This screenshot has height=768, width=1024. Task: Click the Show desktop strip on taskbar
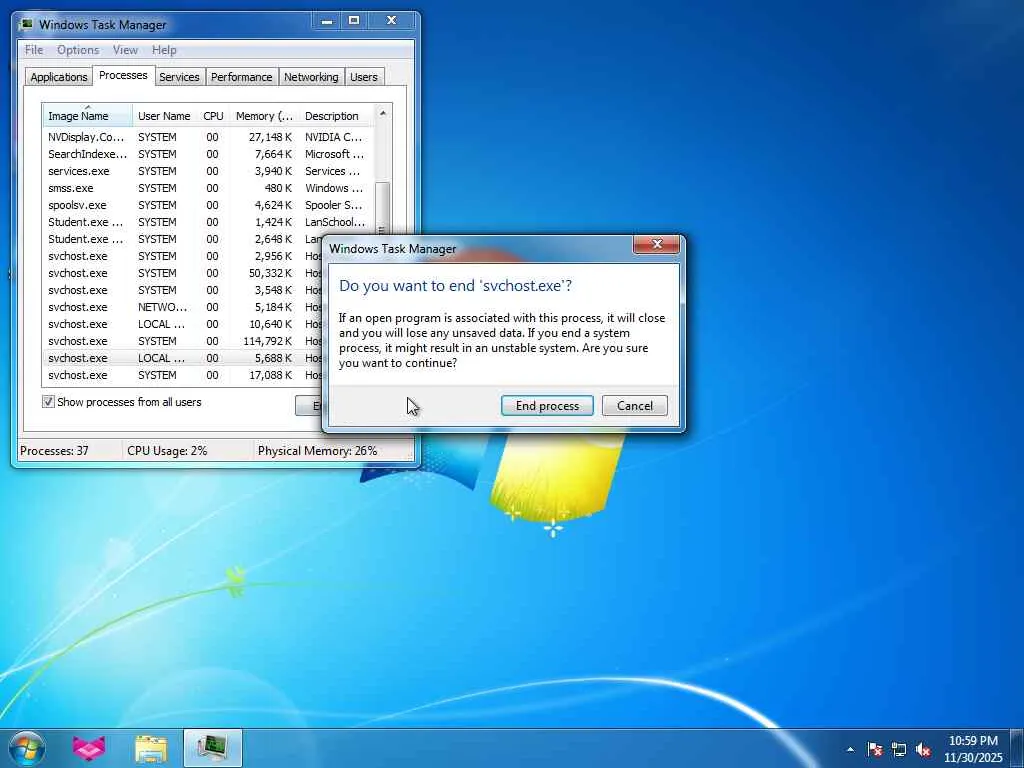1017,748
